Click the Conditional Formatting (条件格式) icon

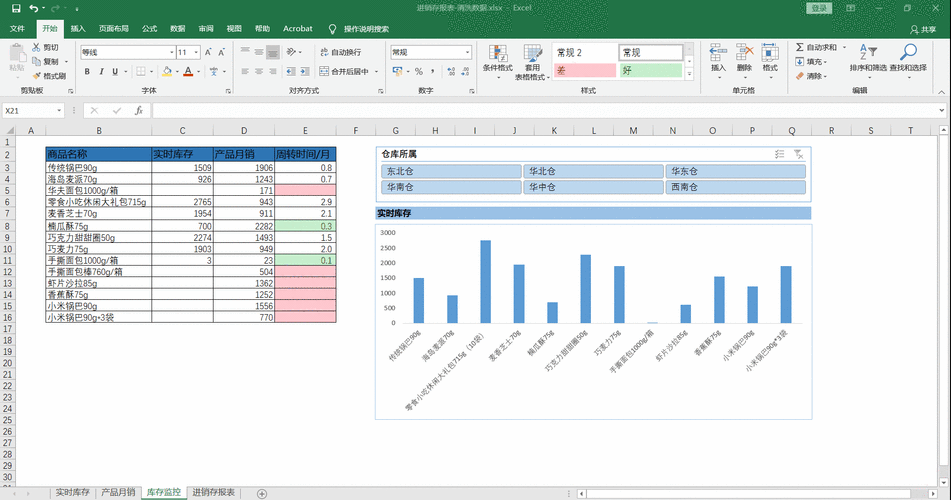tap(497, 52)
